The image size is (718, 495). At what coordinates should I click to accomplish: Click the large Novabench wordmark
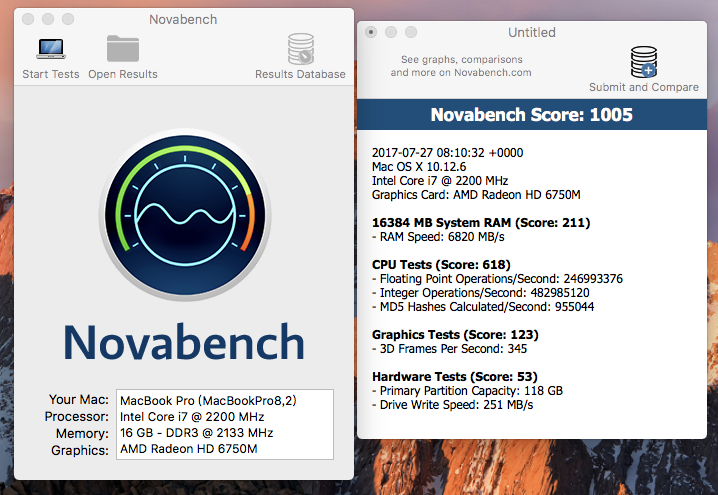(184, 342)
